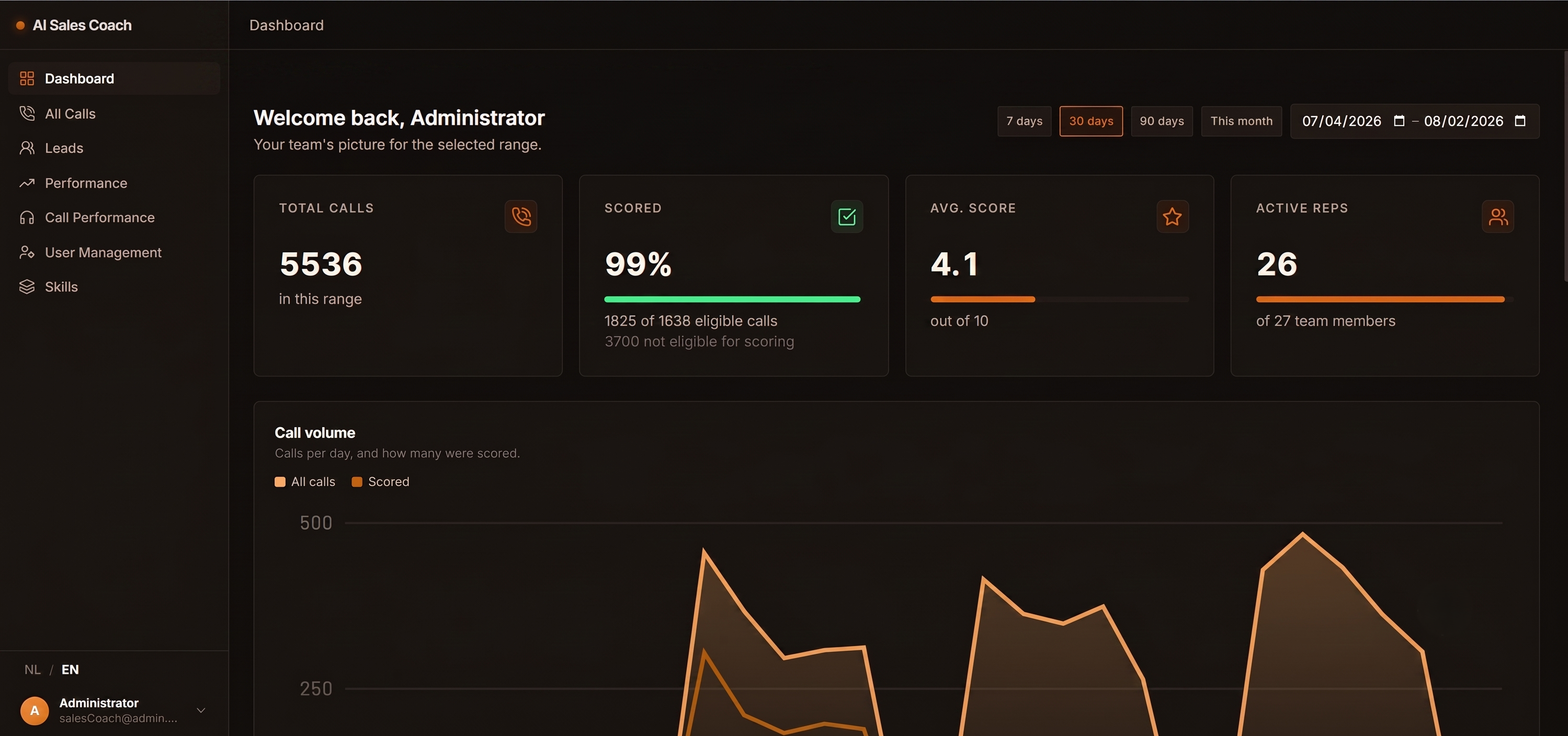Viewport: 1568px width, 736px height.
Task: Select the 30 days range
Action: click(1091, 121)
